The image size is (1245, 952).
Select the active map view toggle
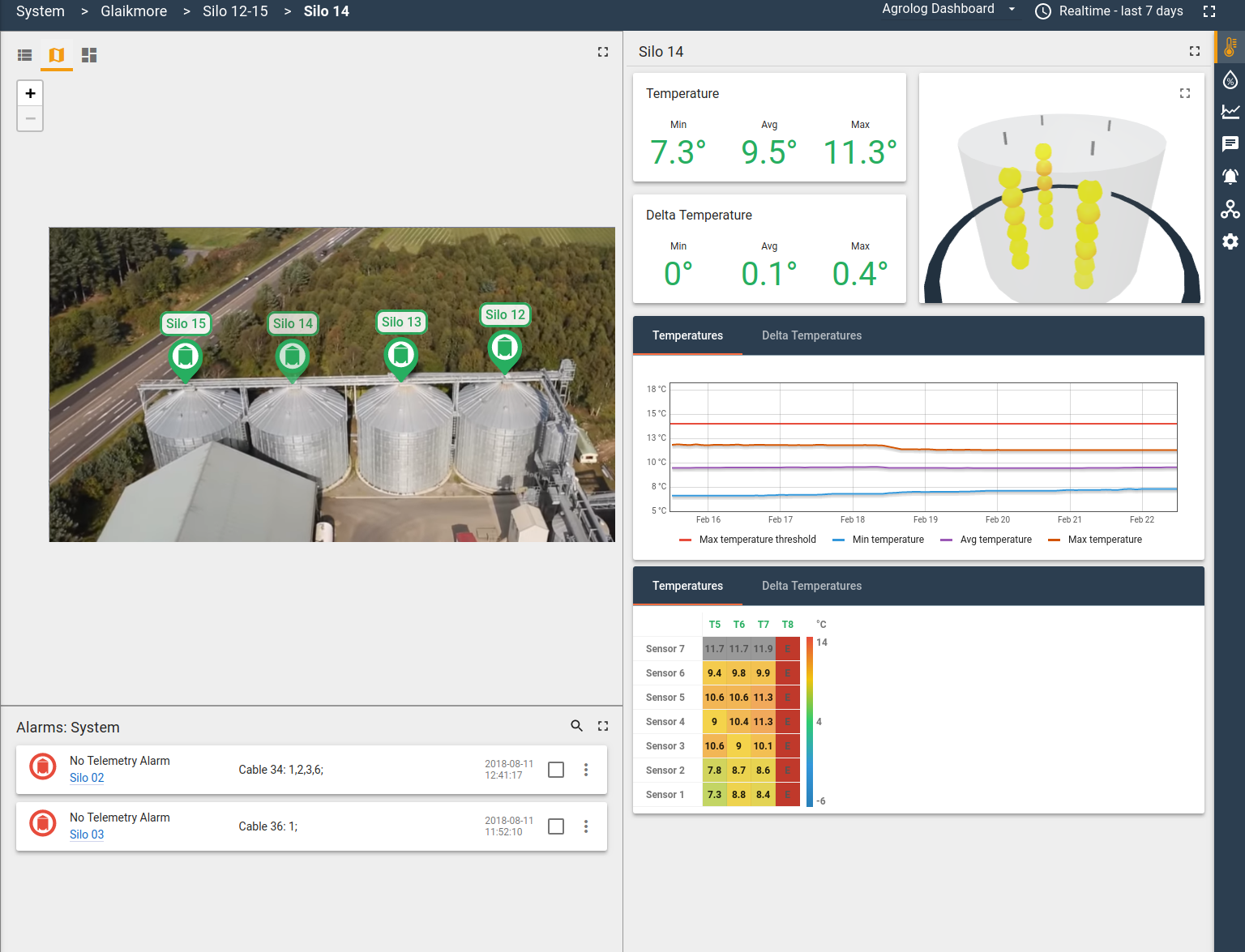(x=56, y=55)
